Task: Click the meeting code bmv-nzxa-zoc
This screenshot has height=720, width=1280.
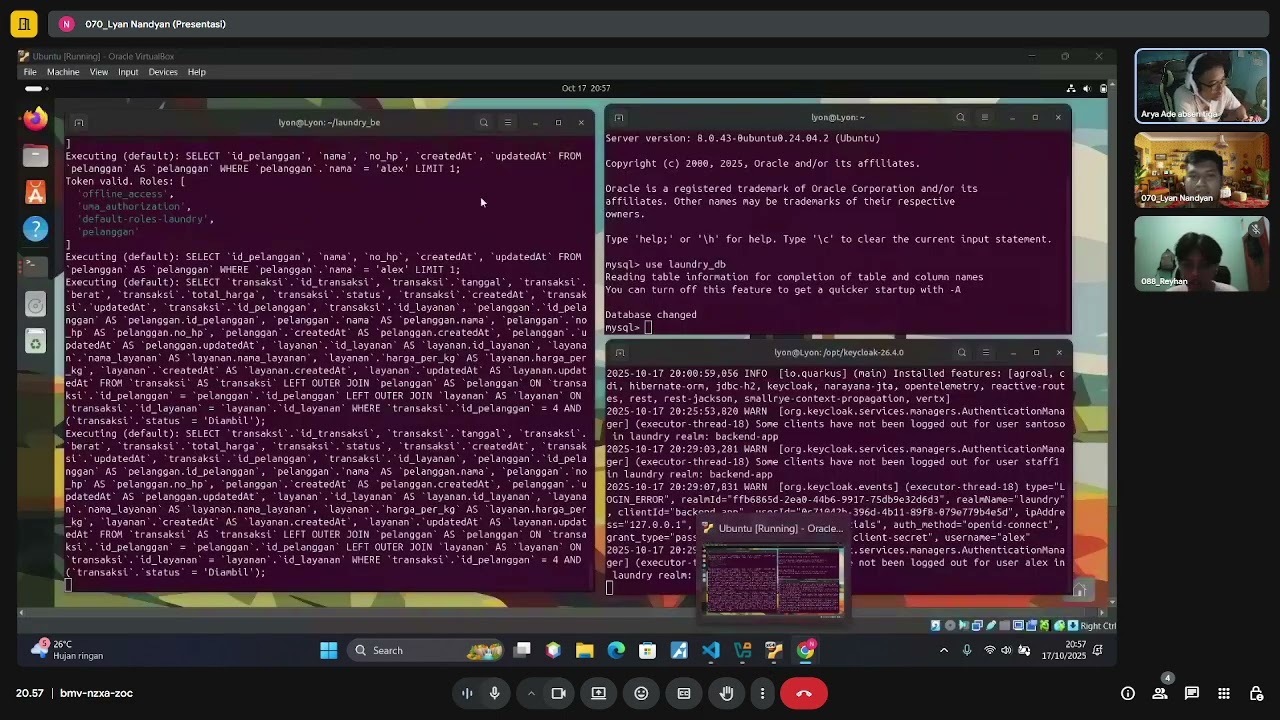Action: click(96, 693)
